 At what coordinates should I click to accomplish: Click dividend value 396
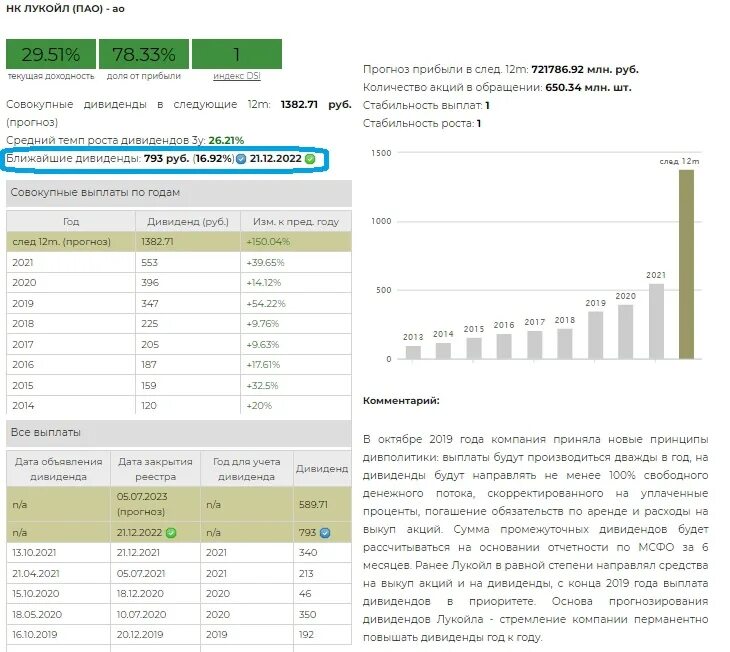(x=150, y=283)
